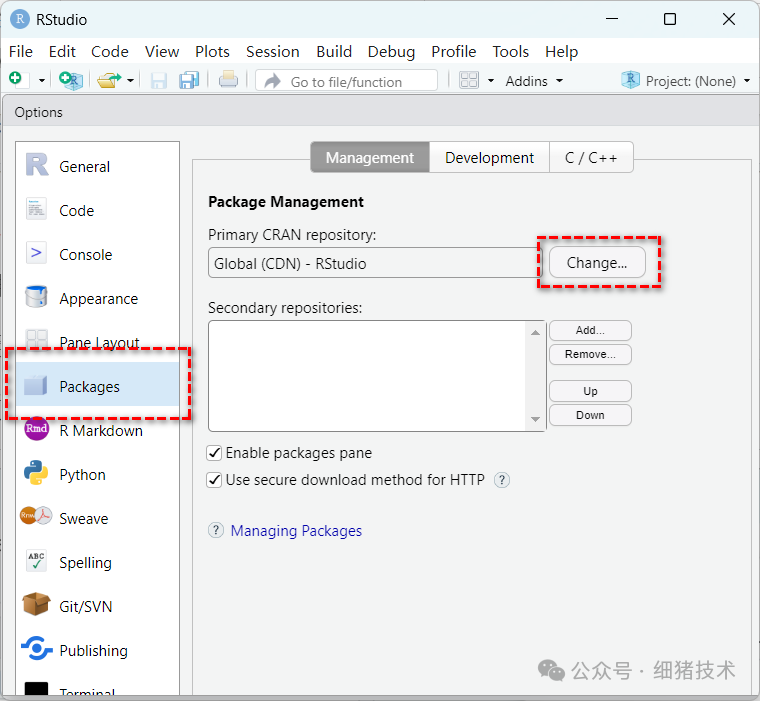Click the Open File folder icon
This screenshot has width=760, height=701.
coord(109,80)
